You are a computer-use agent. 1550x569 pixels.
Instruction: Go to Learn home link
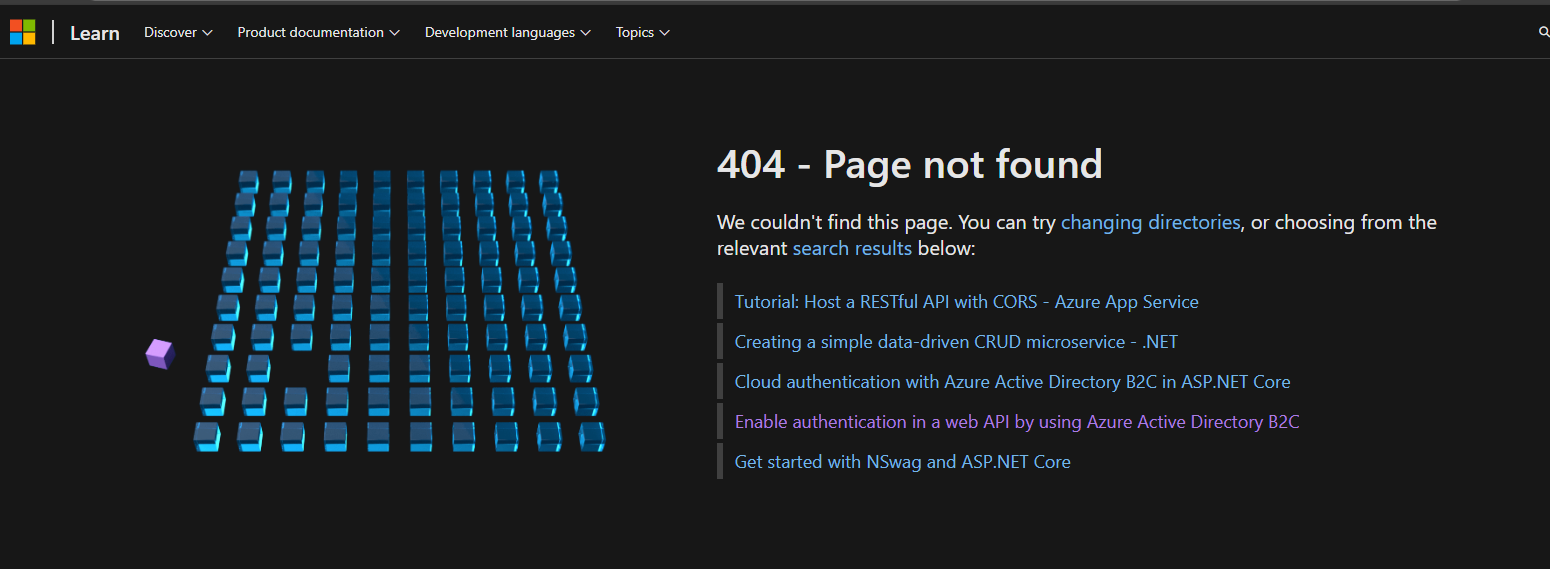(95, 33)
